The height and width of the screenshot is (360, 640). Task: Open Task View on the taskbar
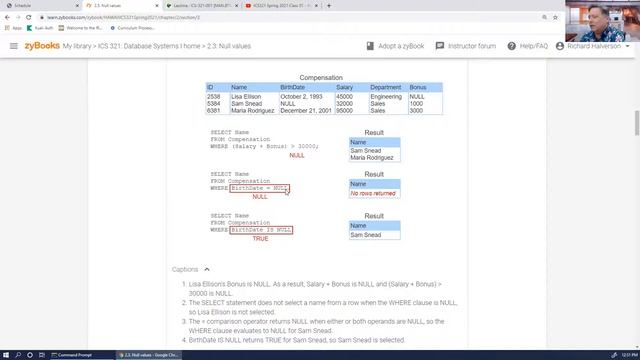[42, 355]
